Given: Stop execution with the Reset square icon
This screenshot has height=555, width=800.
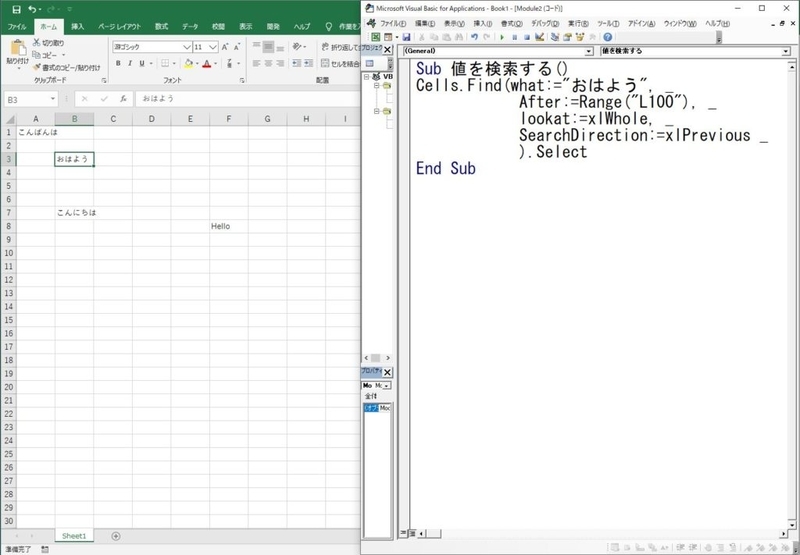Looking at the screenshot, I should coord(527,37).
